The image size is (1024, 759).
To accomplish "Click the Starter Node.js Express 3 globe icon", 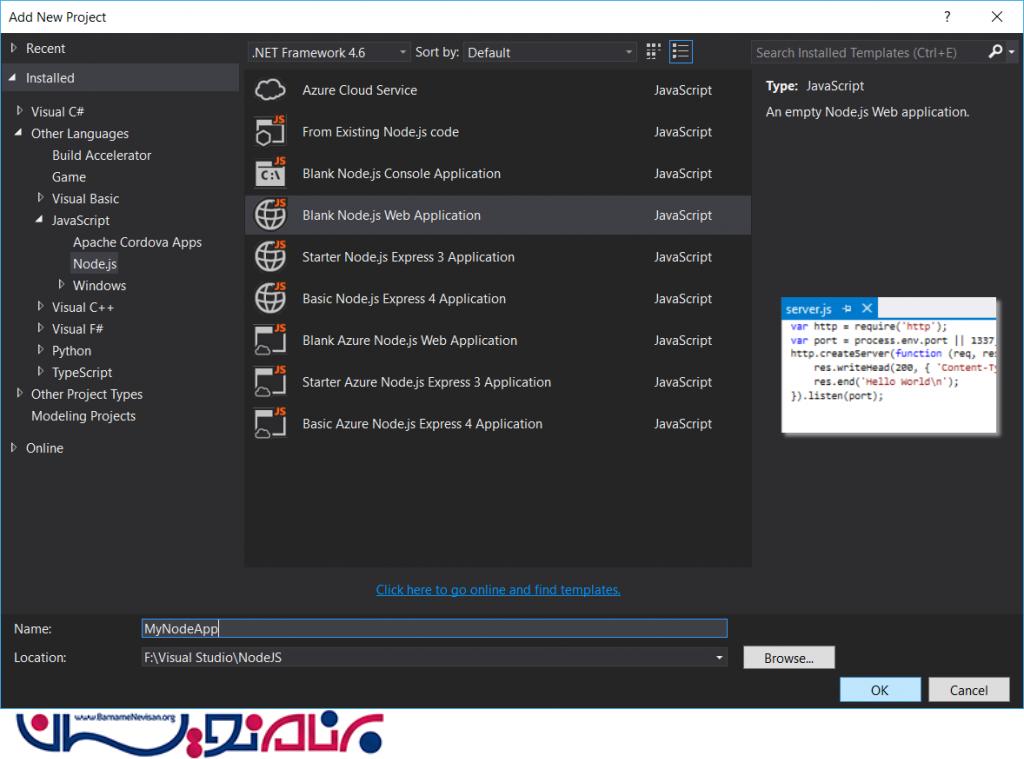I will 270,257.
